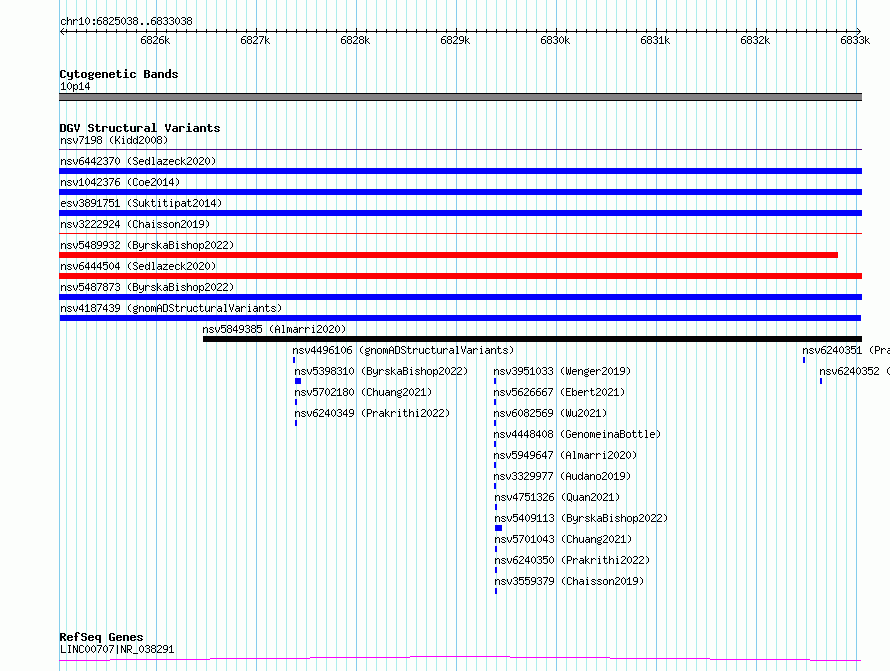Open the RefSeq Genes track title

101,637
